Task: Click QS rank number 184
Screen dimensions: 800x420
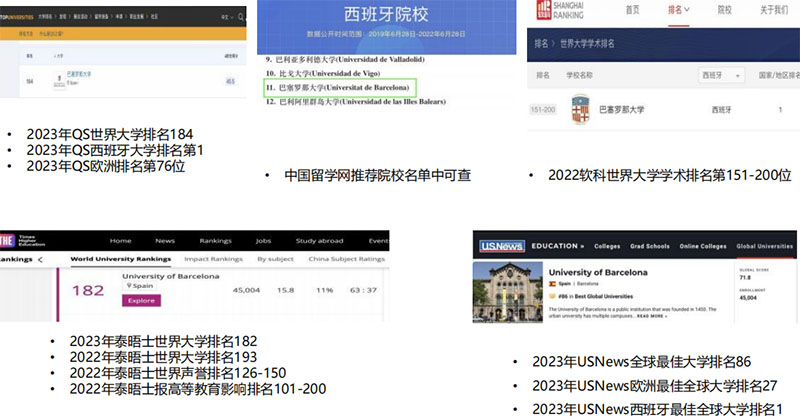Action: [x=30, y=81]
